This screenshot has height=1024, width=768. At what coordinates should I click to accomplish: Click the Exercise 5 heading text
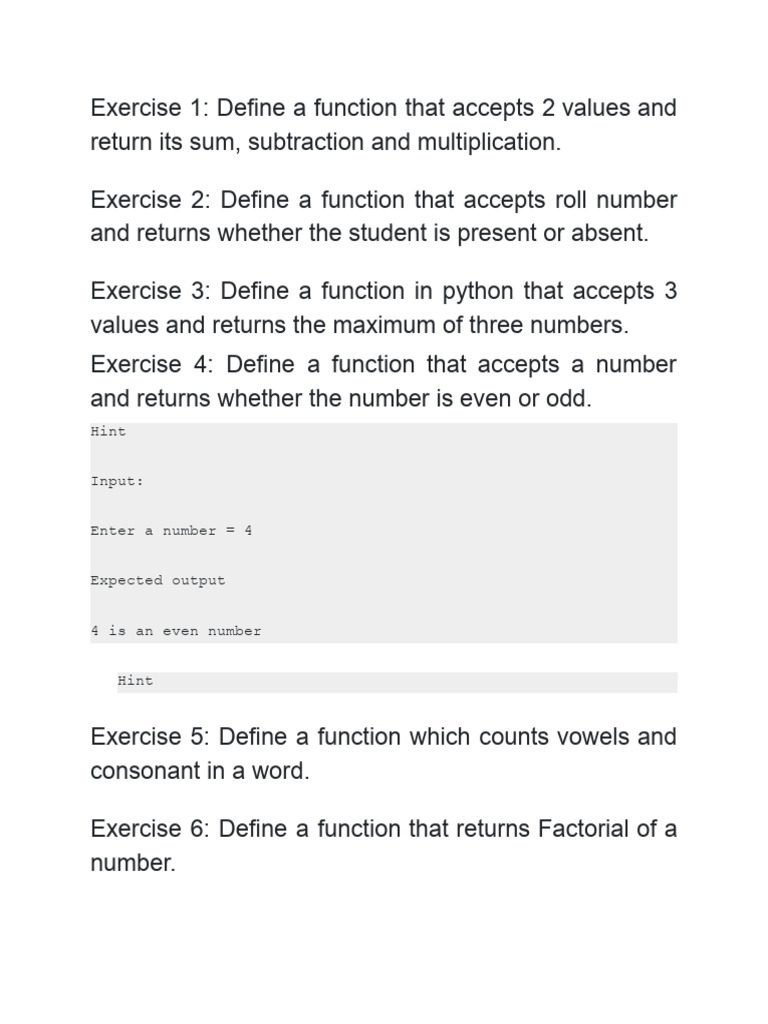tap(150, 737)
